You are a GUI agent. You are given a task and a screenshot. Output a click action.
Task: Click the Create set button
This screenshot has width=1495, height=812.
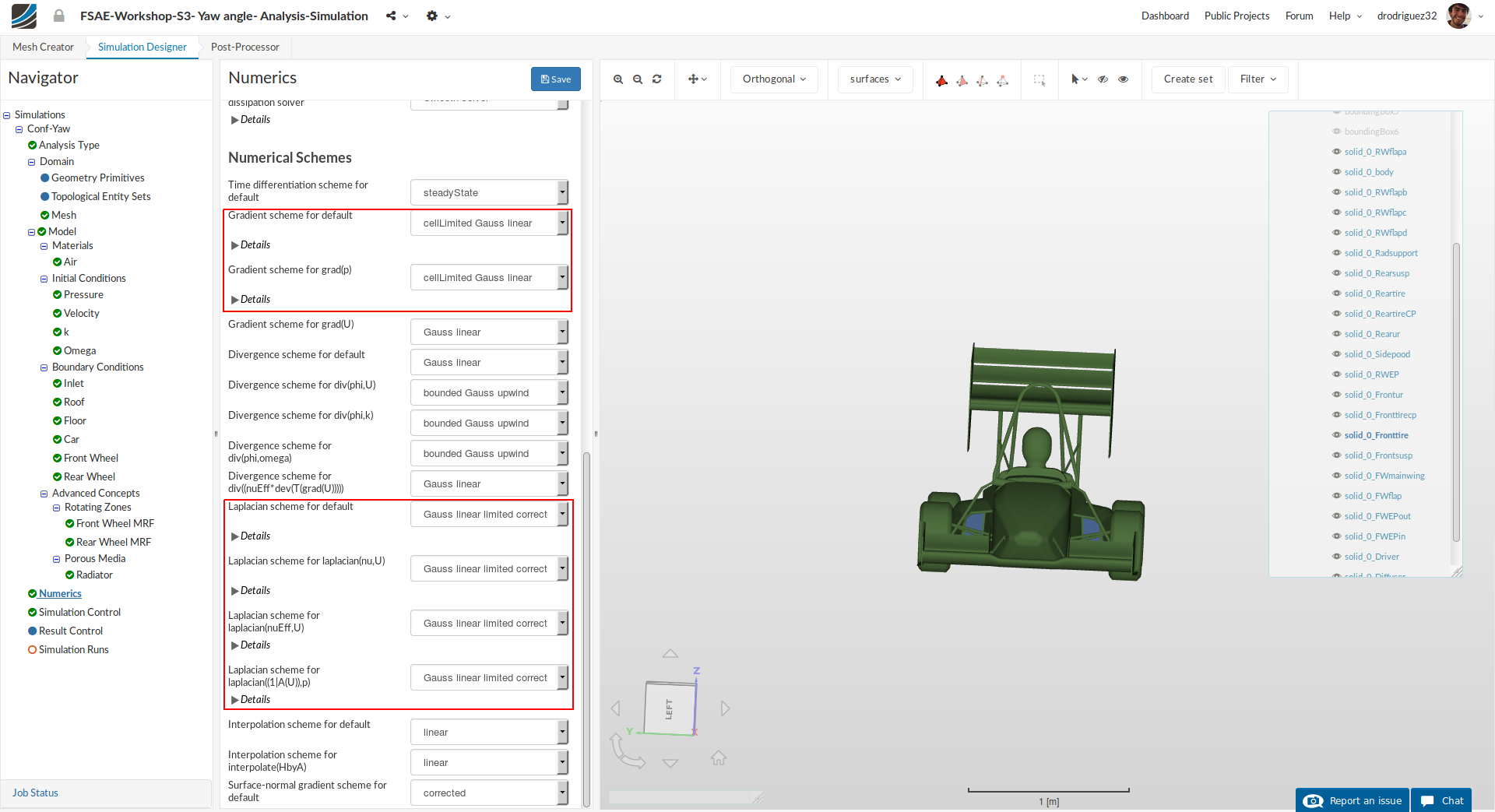coord(1187,79)
